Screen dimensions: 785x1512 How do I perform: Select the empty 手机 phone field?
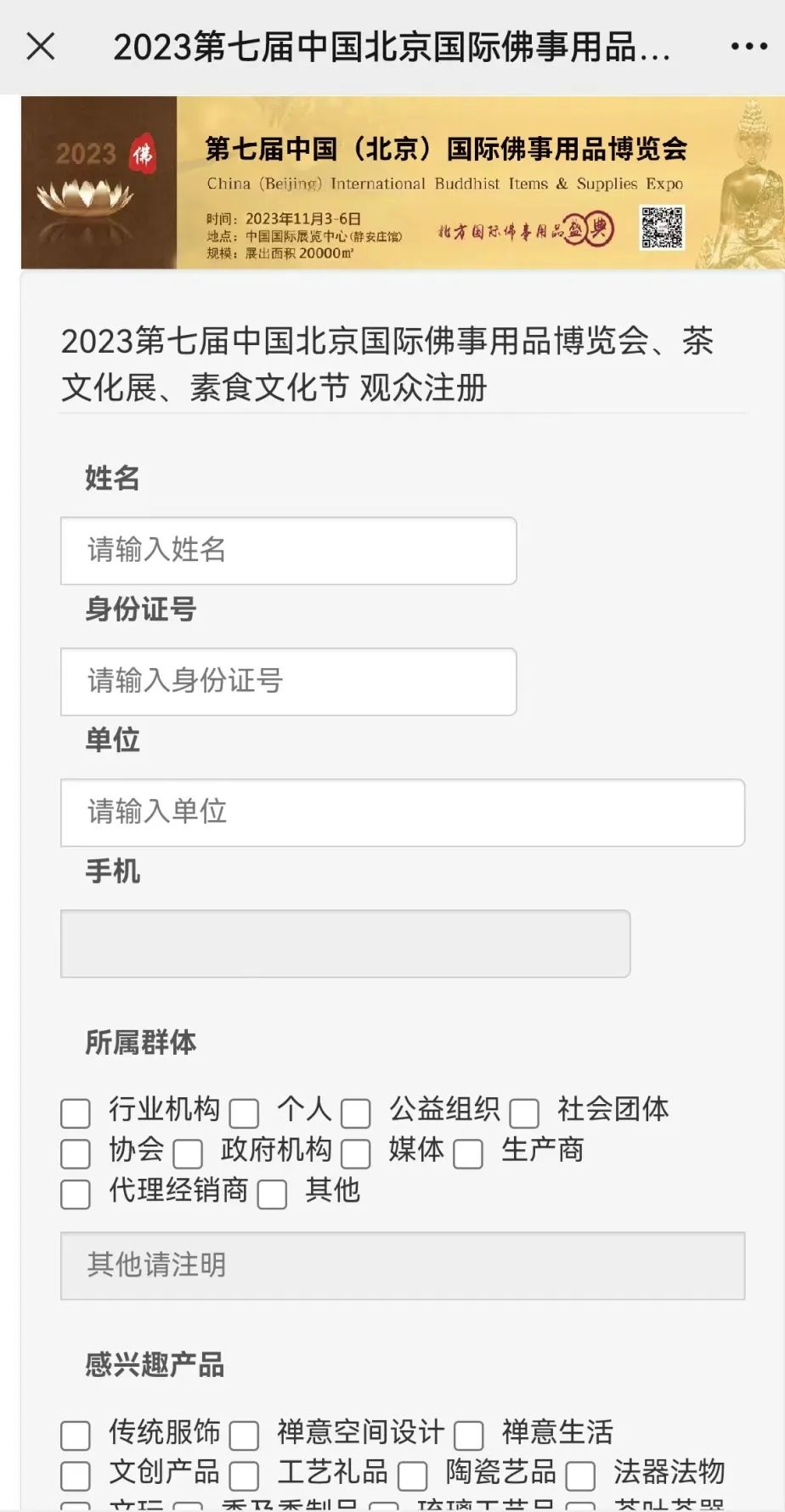pos(345,943)
